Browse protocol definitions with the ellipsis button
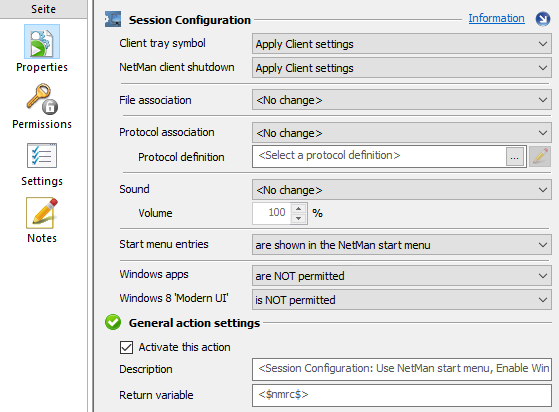This screenshot has width=559, height=412. 514,156
